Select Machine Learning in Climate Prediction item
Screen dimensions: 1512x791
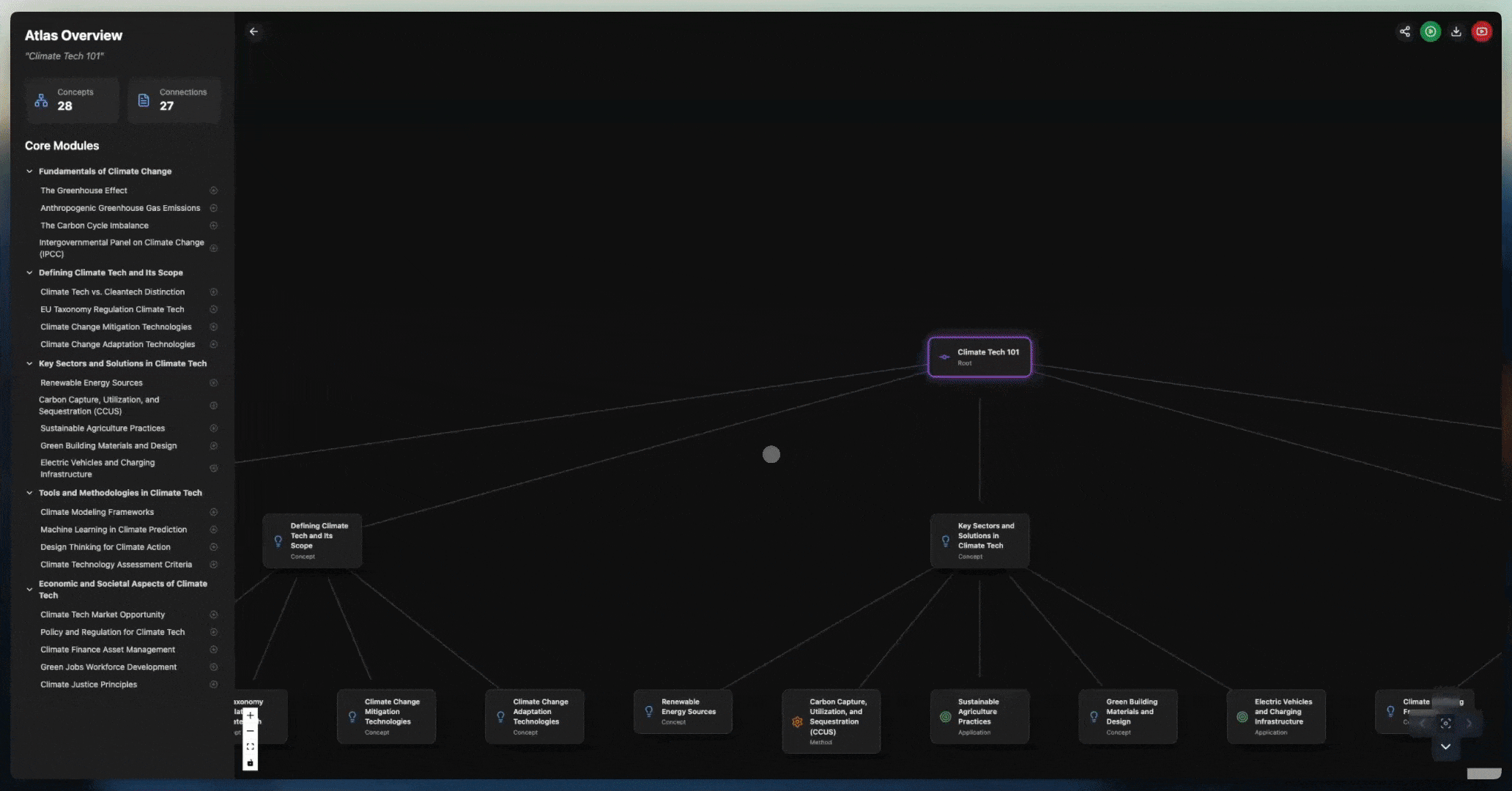[x=114, y=530]
